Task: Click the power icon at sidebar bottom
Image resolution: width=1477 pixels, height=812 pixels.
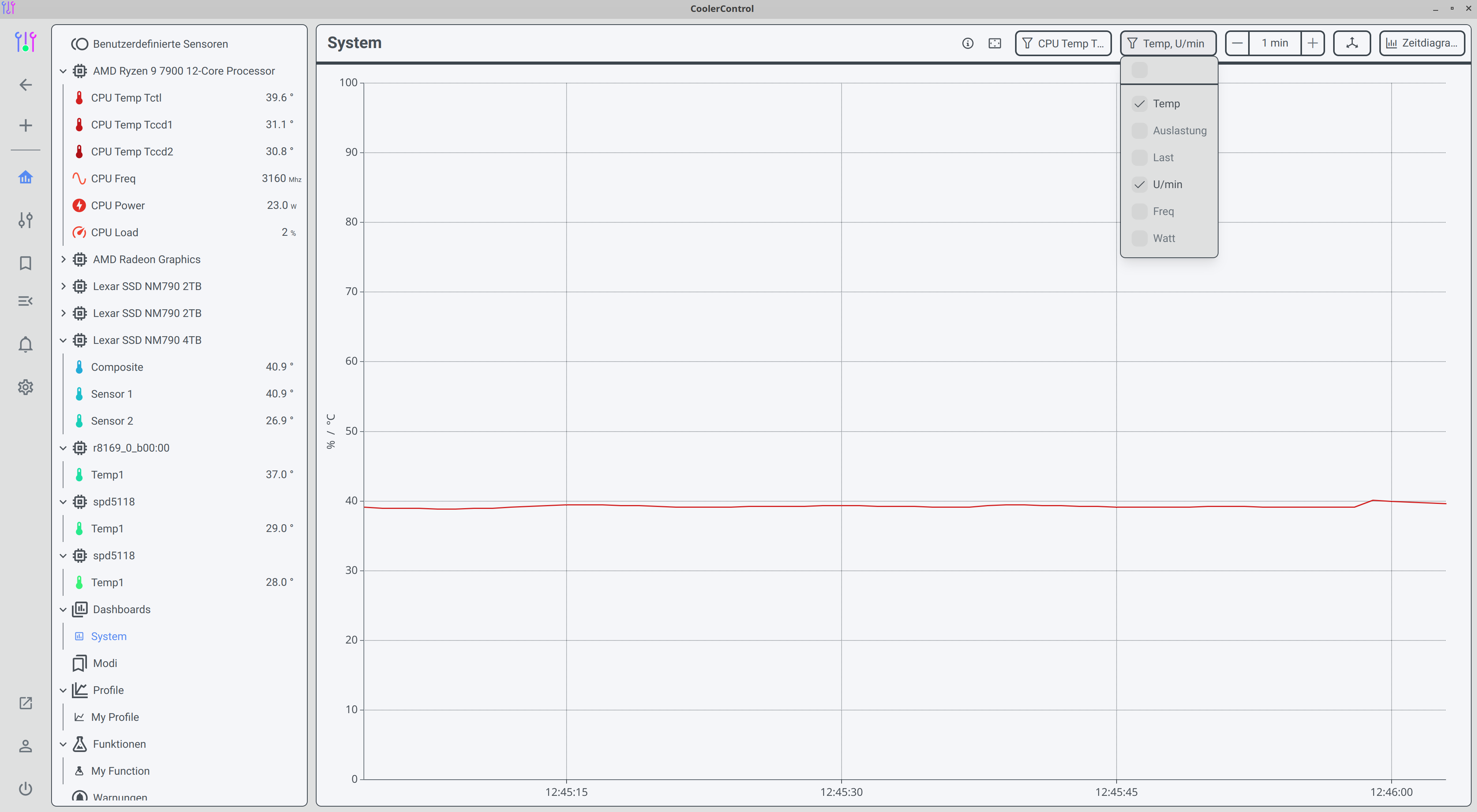Action: pyautogui.click(x=25, y=789)
